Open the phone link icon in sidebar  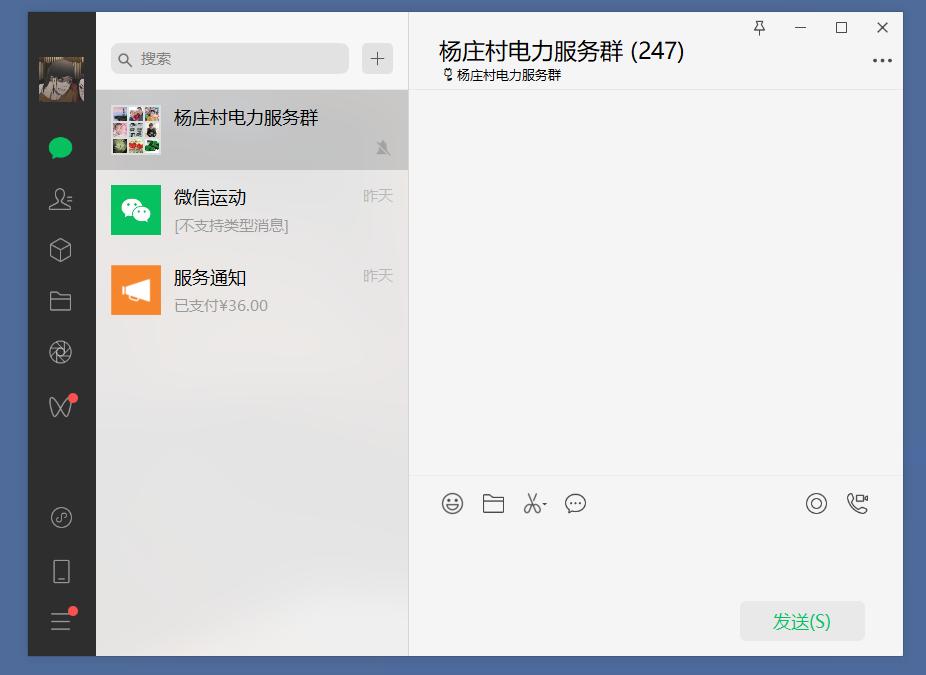coord(60,570)
